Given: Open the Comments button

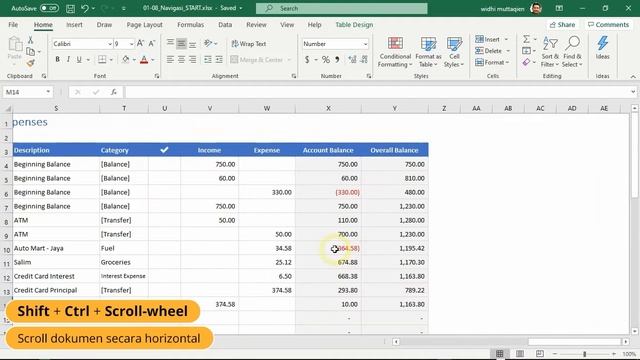Looking at the screenshot, I should point(608,25).
